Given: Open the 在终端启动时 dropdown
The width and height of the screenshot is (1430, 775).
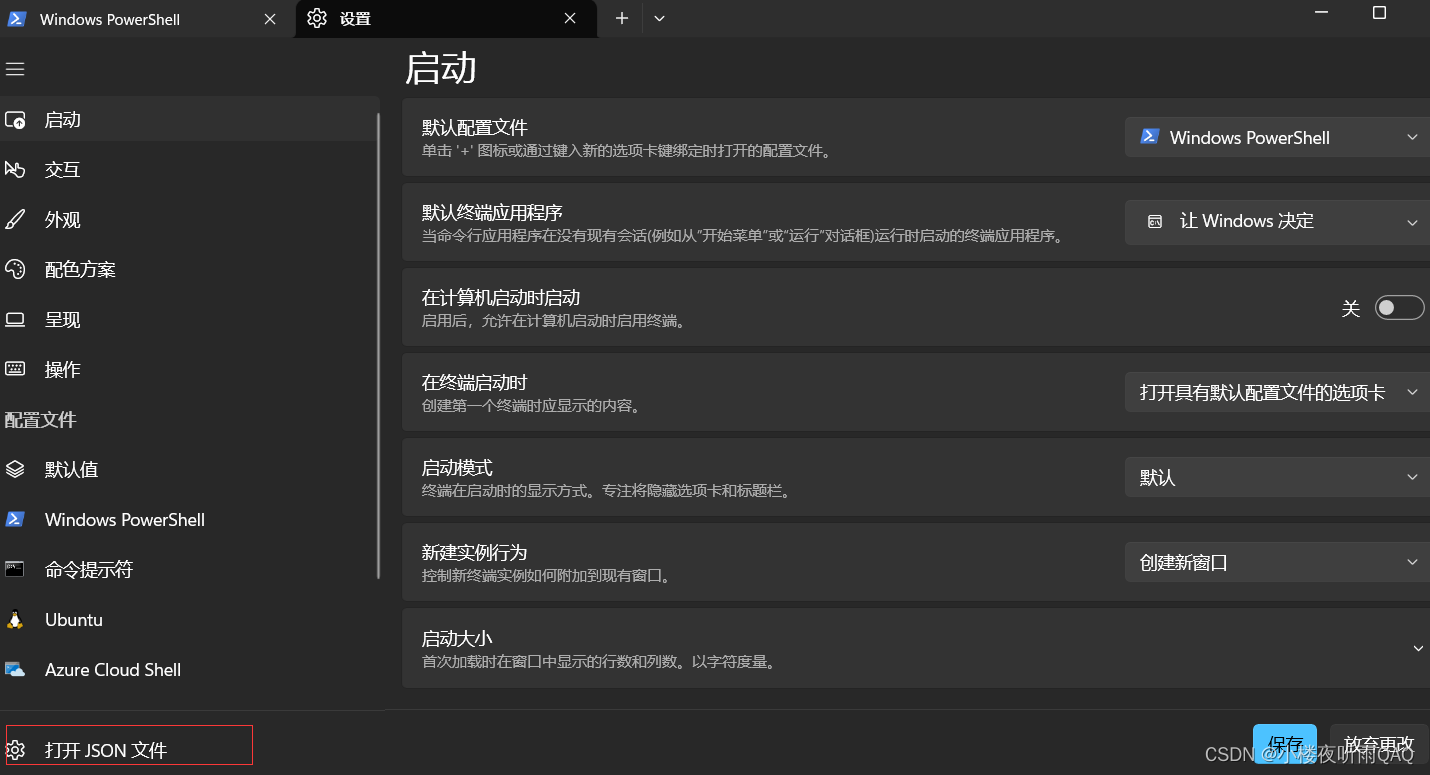Looking at the screenshot, I should (1277, 393).
